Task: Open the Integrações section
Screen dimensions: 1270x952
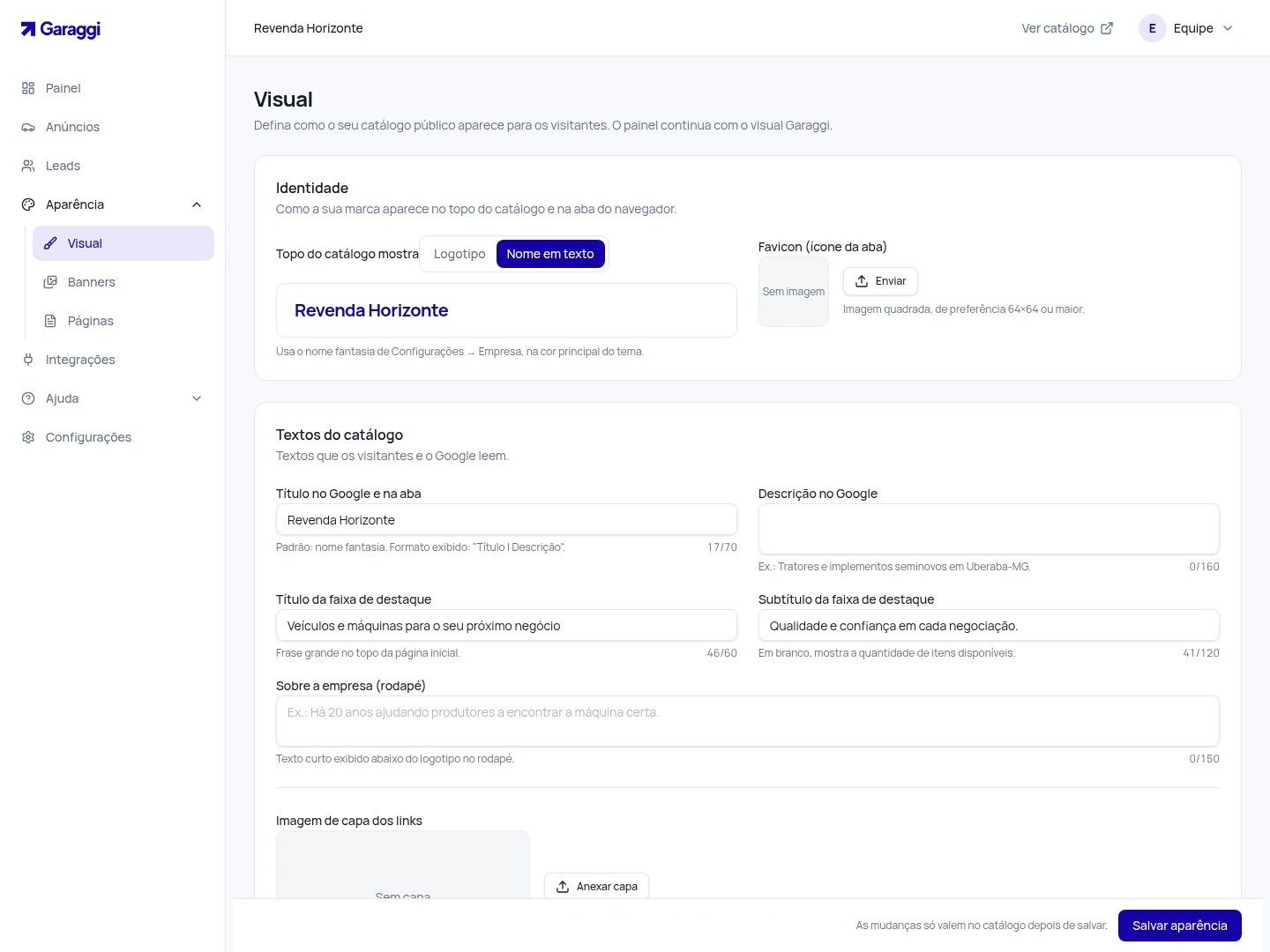Action: pos(112,360)
